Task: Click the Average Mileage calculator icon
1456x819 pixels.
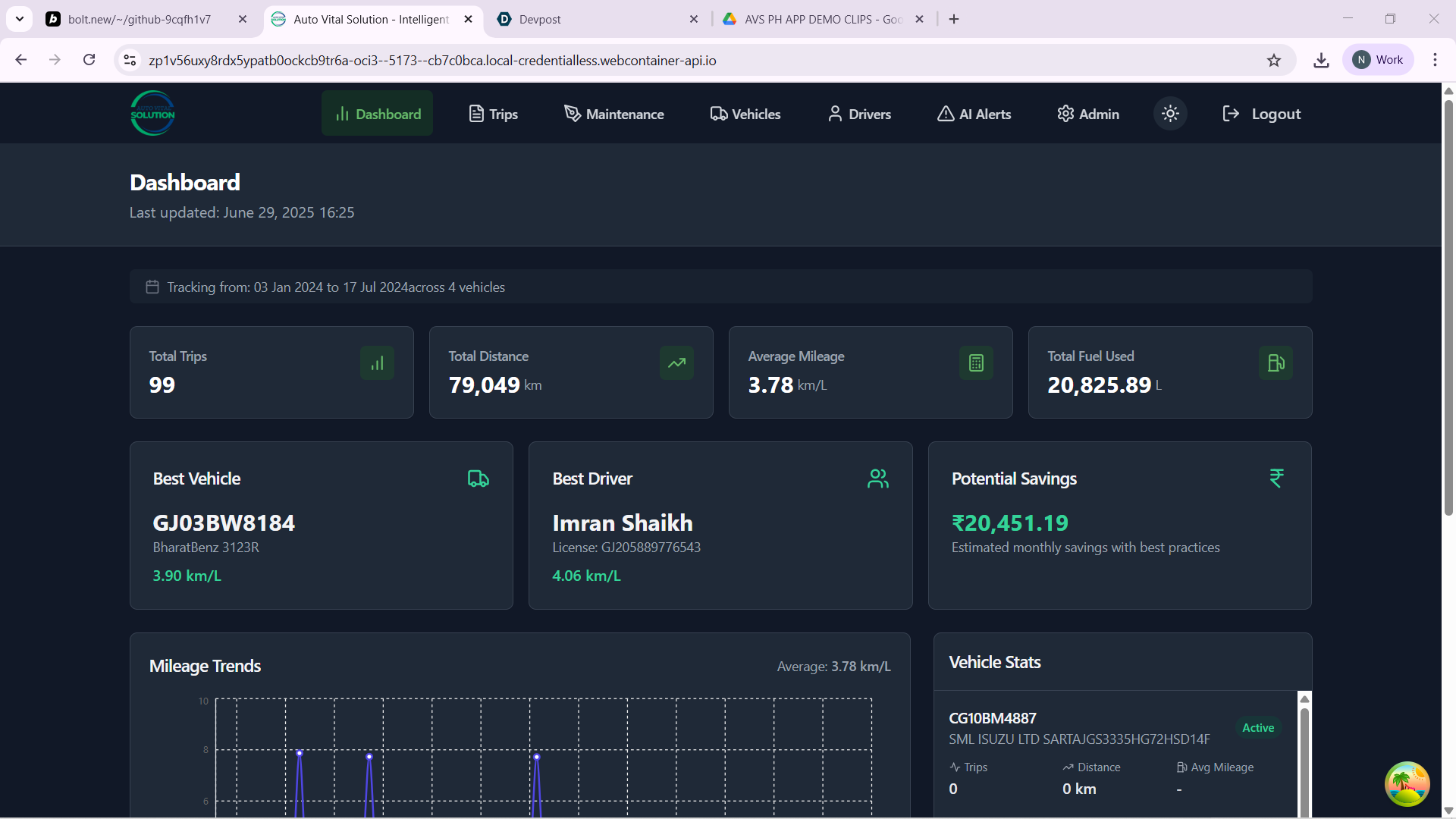Action: tap(976, 363)
